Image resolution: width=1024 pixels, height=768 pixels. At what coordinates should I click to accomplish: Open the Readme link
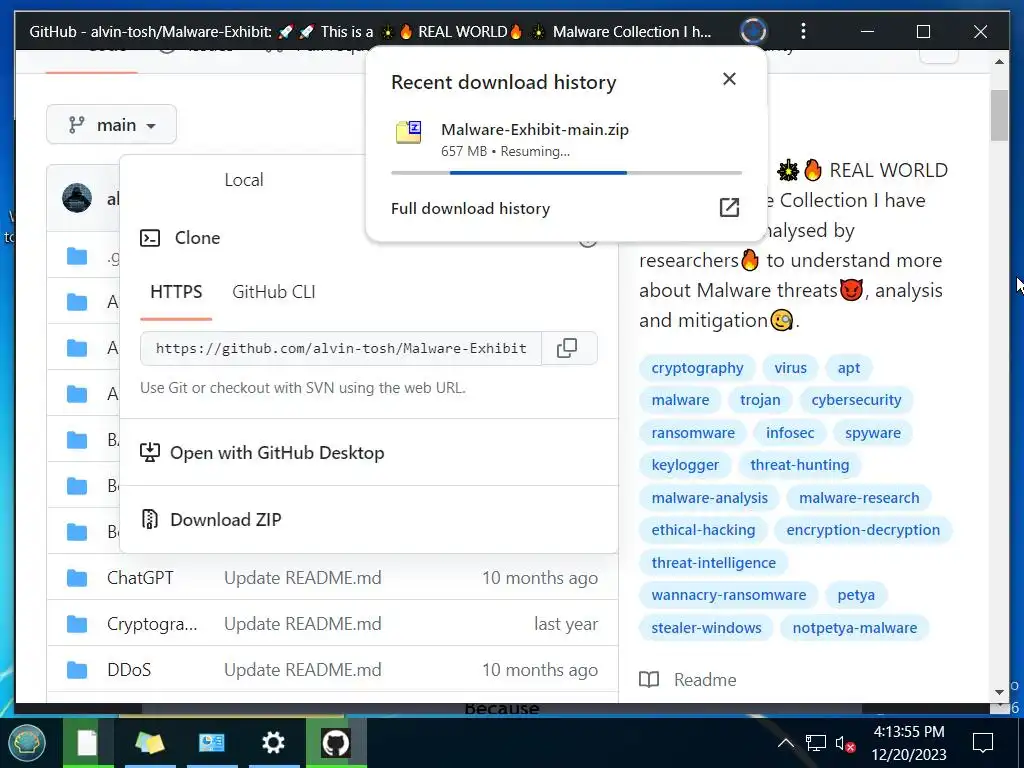[705, 680]
